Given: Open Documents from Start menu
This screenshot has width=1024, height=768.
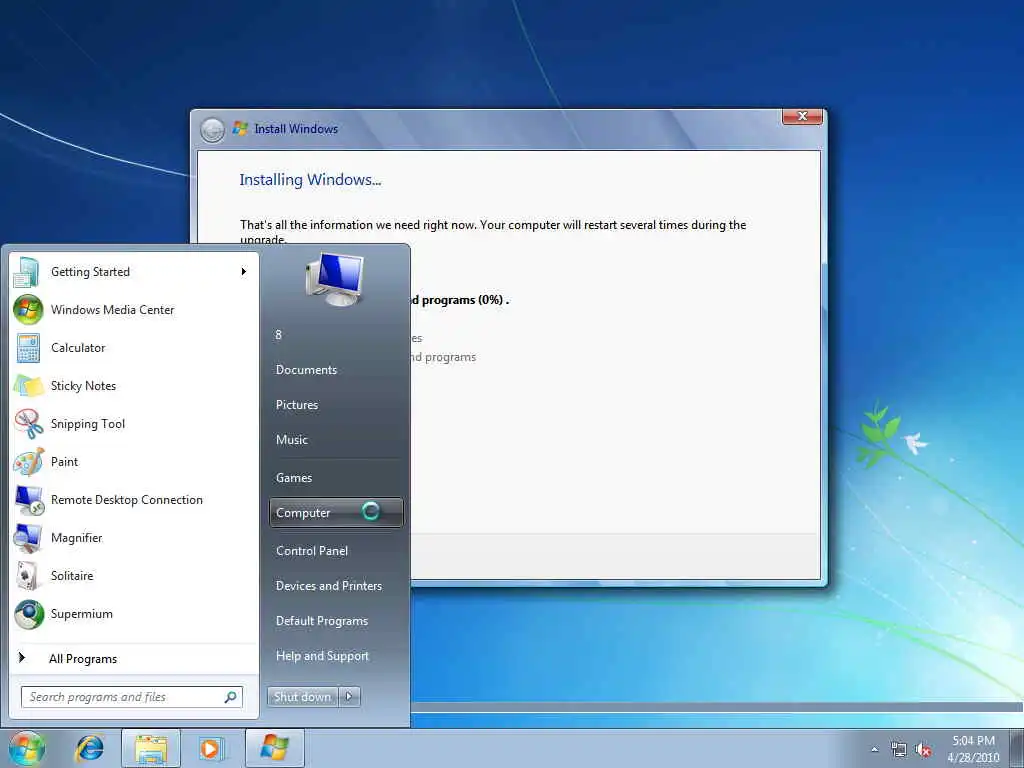Looking at the screenshot, I should coord(336,370).
